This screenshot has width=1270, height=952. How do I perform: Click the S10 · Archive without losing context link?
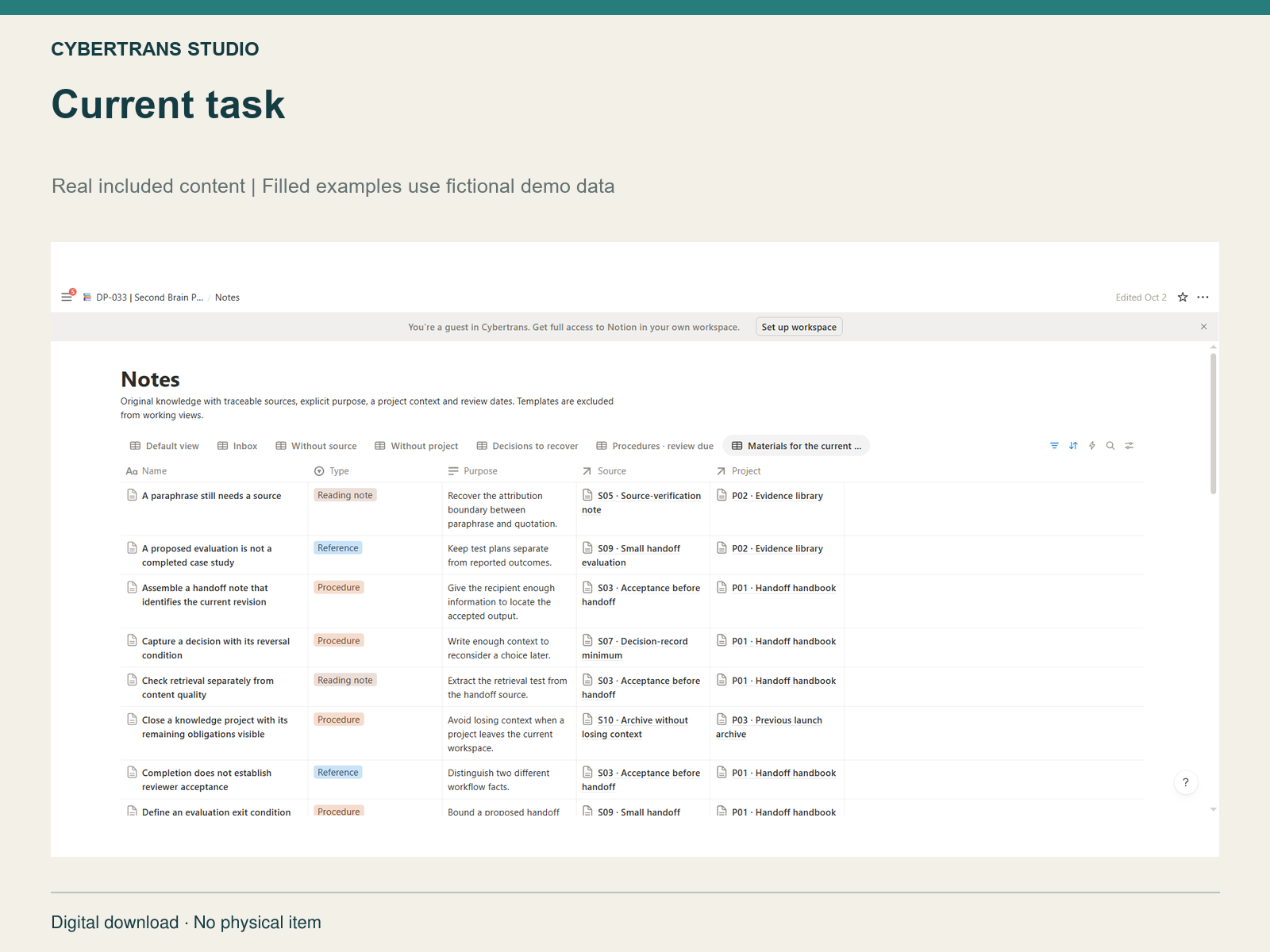coord(635,727)
